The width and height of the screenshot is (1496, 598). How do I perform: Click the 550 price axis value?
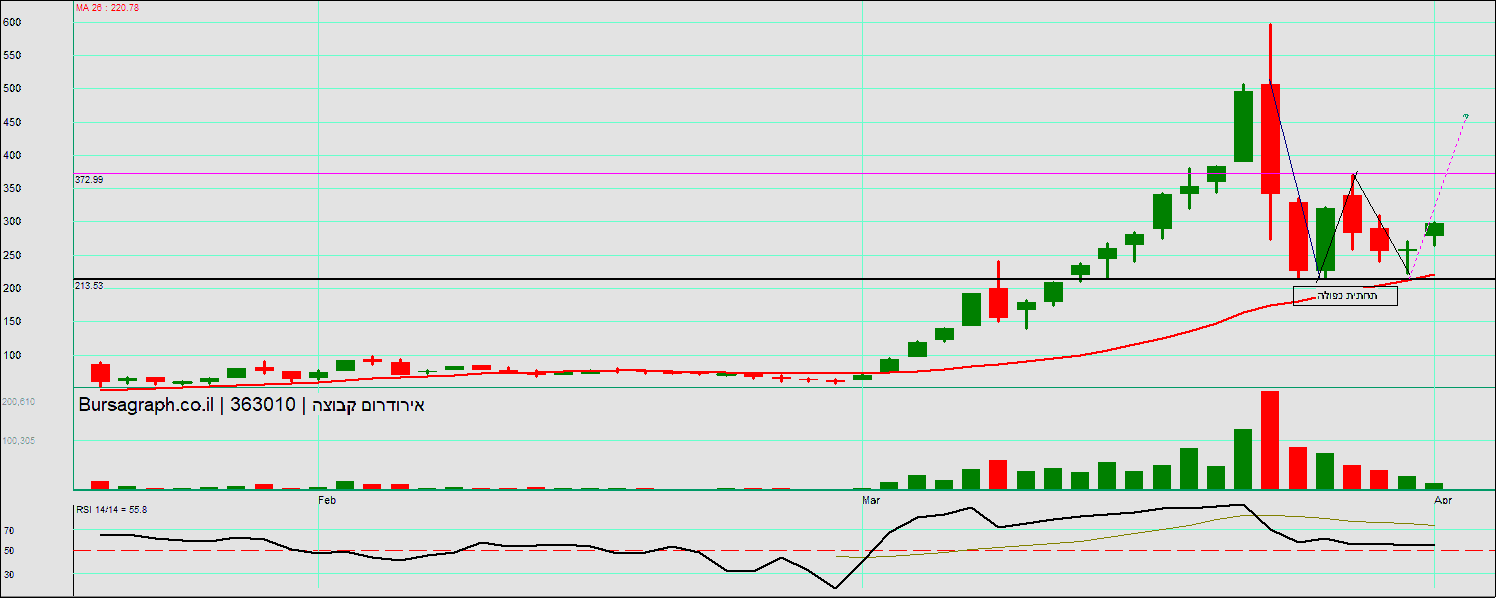click(12, 55)
